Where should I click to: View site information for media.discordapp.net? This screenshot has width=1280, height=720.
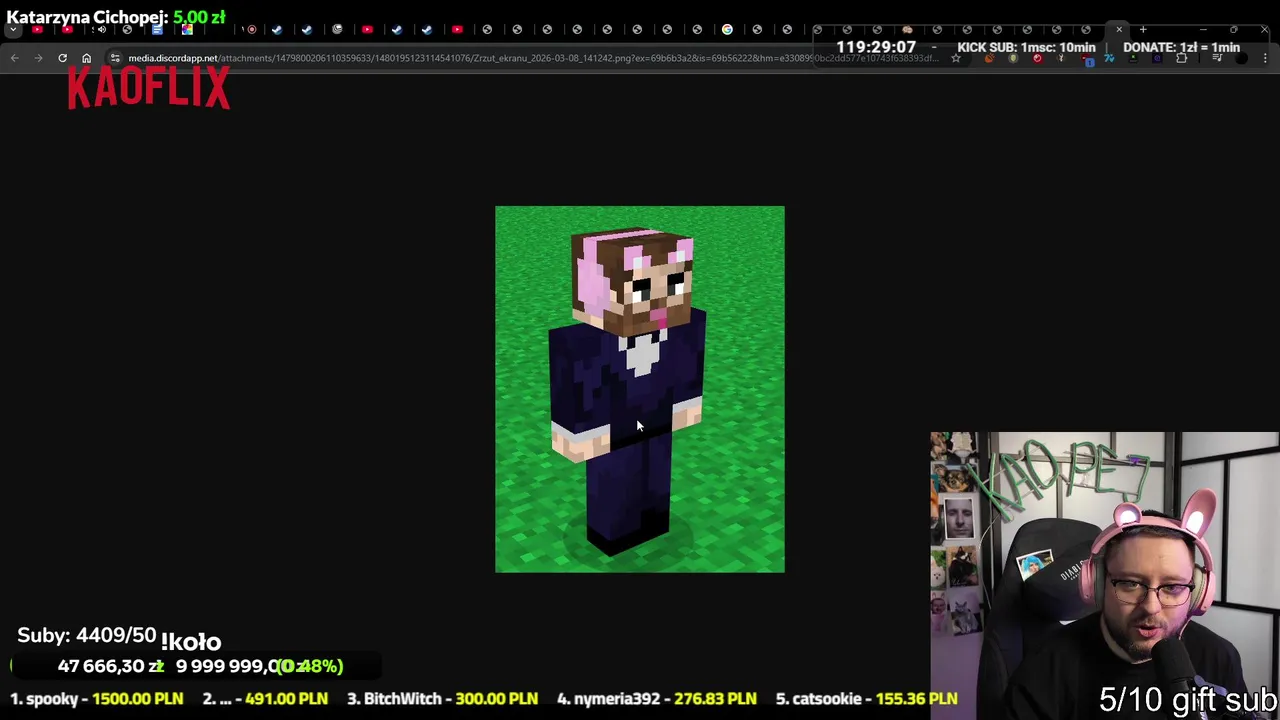(x=115, y=58)
